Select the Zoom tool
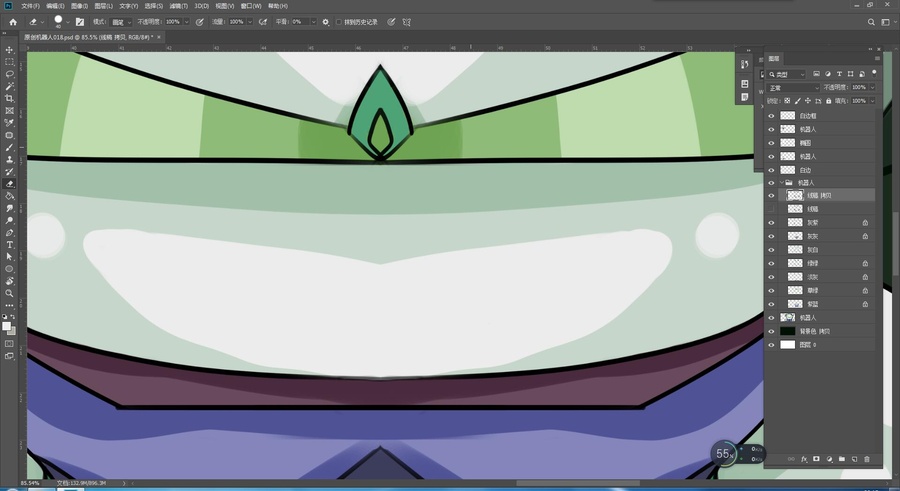900x491 pixels. tap(9, 293)
